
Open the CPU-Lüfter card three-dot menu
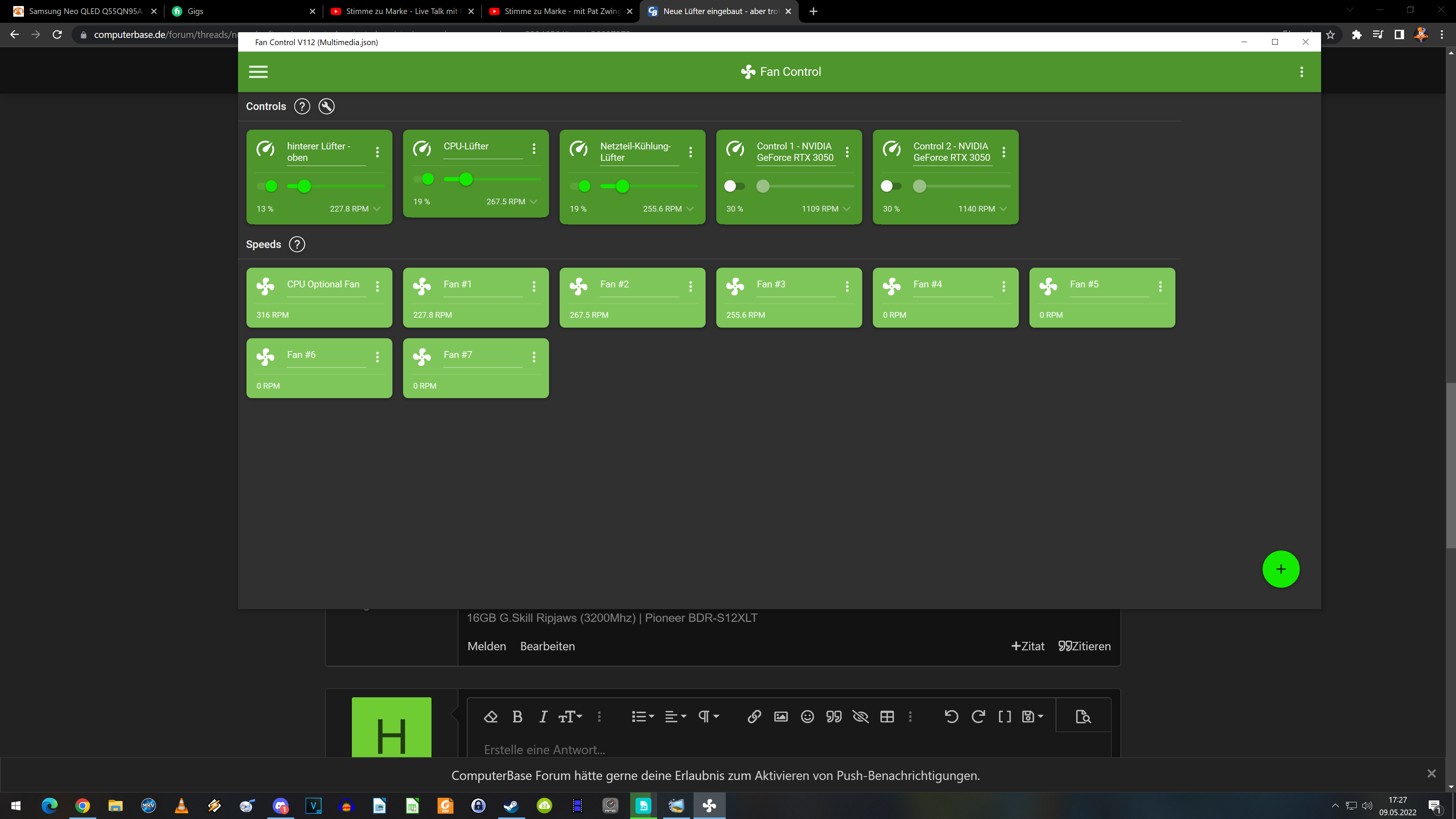point(533,149)
